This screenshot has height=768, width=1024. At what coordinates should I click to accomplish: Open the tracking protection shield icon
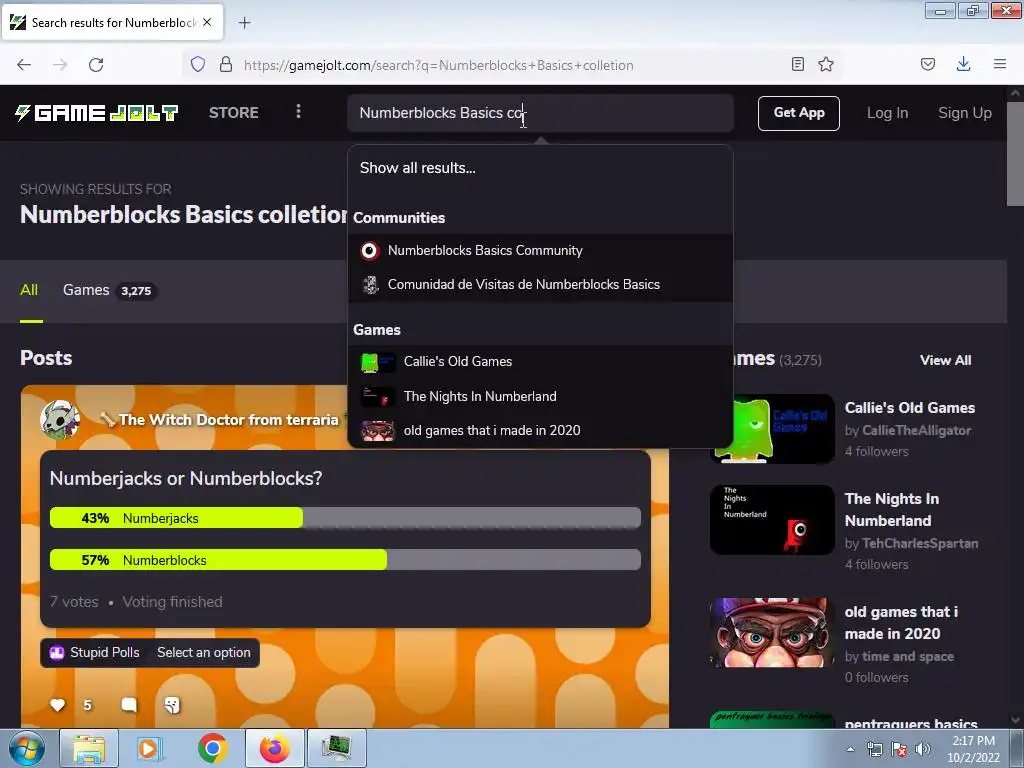(x=198, y=64)
